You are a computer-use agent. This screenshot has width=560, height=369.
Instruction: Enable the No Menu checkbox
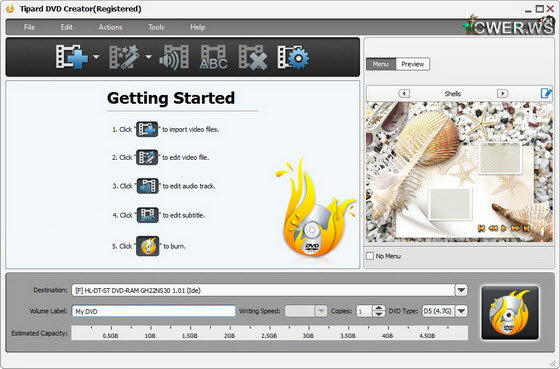[x=370, y=256]
